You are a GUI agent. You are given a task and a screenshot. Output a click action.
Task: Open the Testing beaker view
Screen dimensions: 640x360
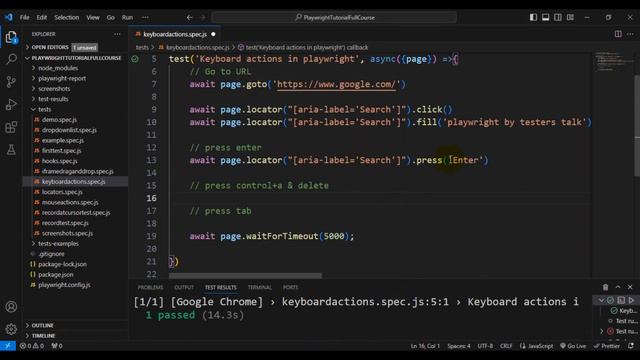point(11,149)
